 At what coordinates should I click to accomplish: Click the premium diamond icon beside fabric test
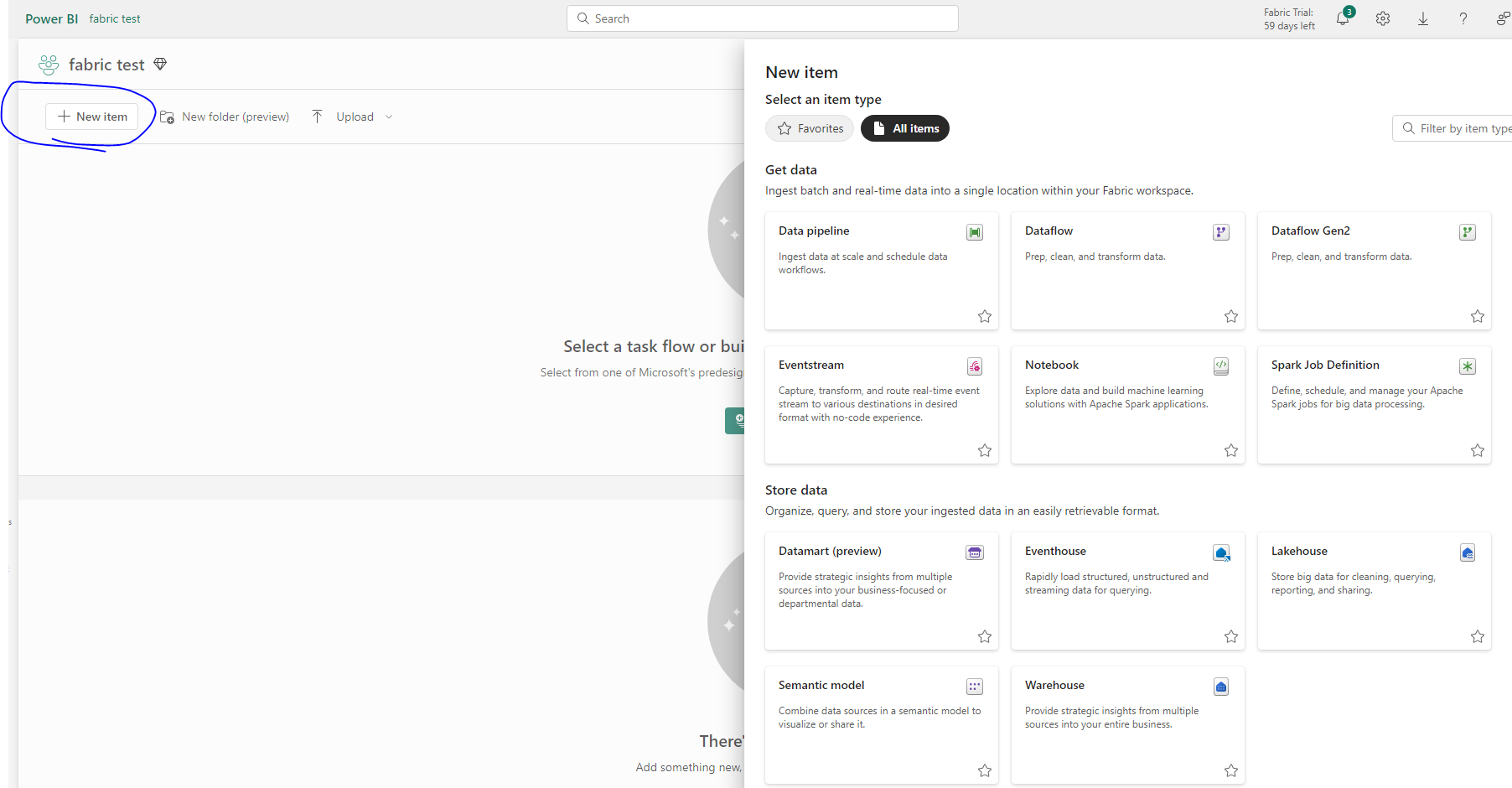[160, 65]
